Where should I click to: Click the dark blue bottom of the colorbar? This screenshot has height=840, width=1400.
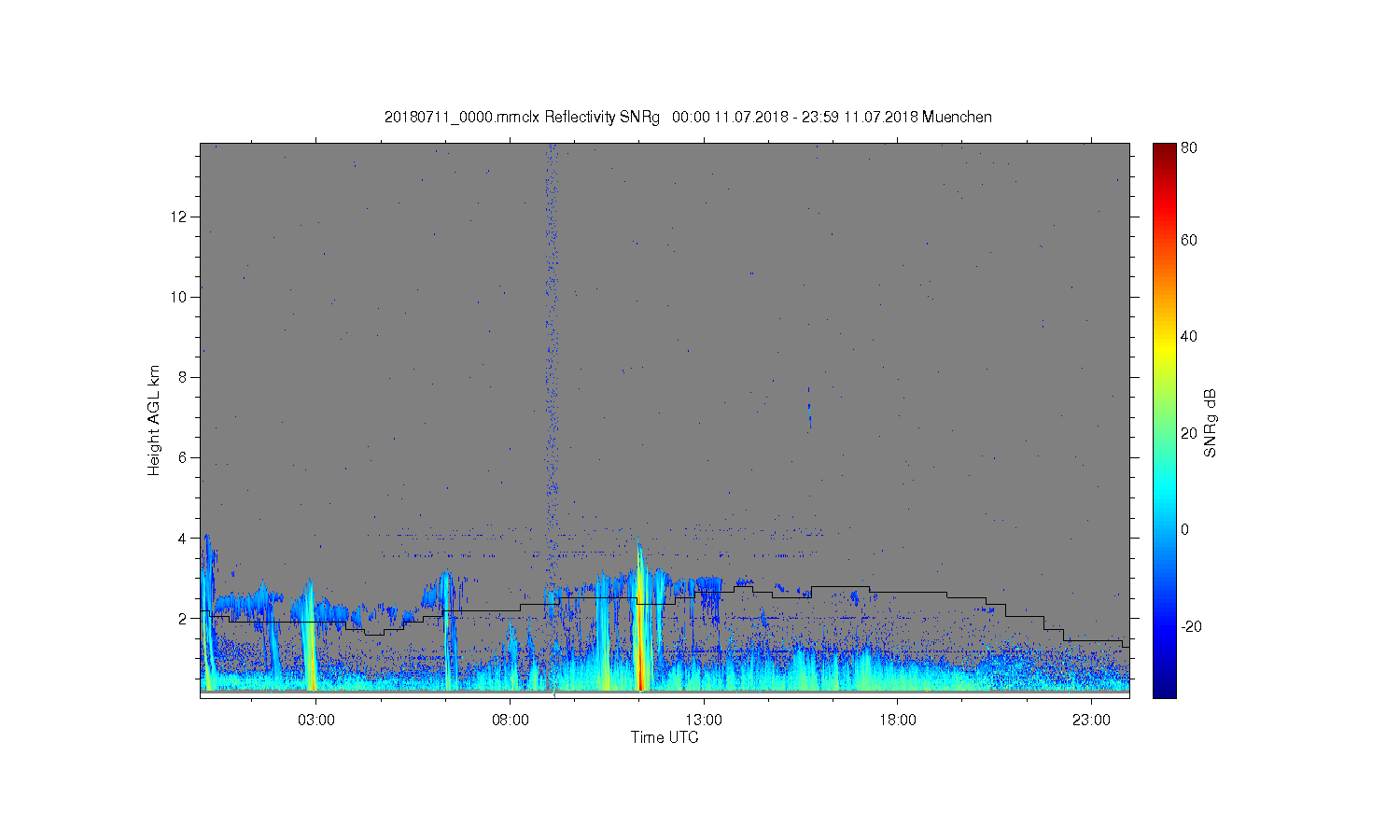click(x=1164, y=689)
